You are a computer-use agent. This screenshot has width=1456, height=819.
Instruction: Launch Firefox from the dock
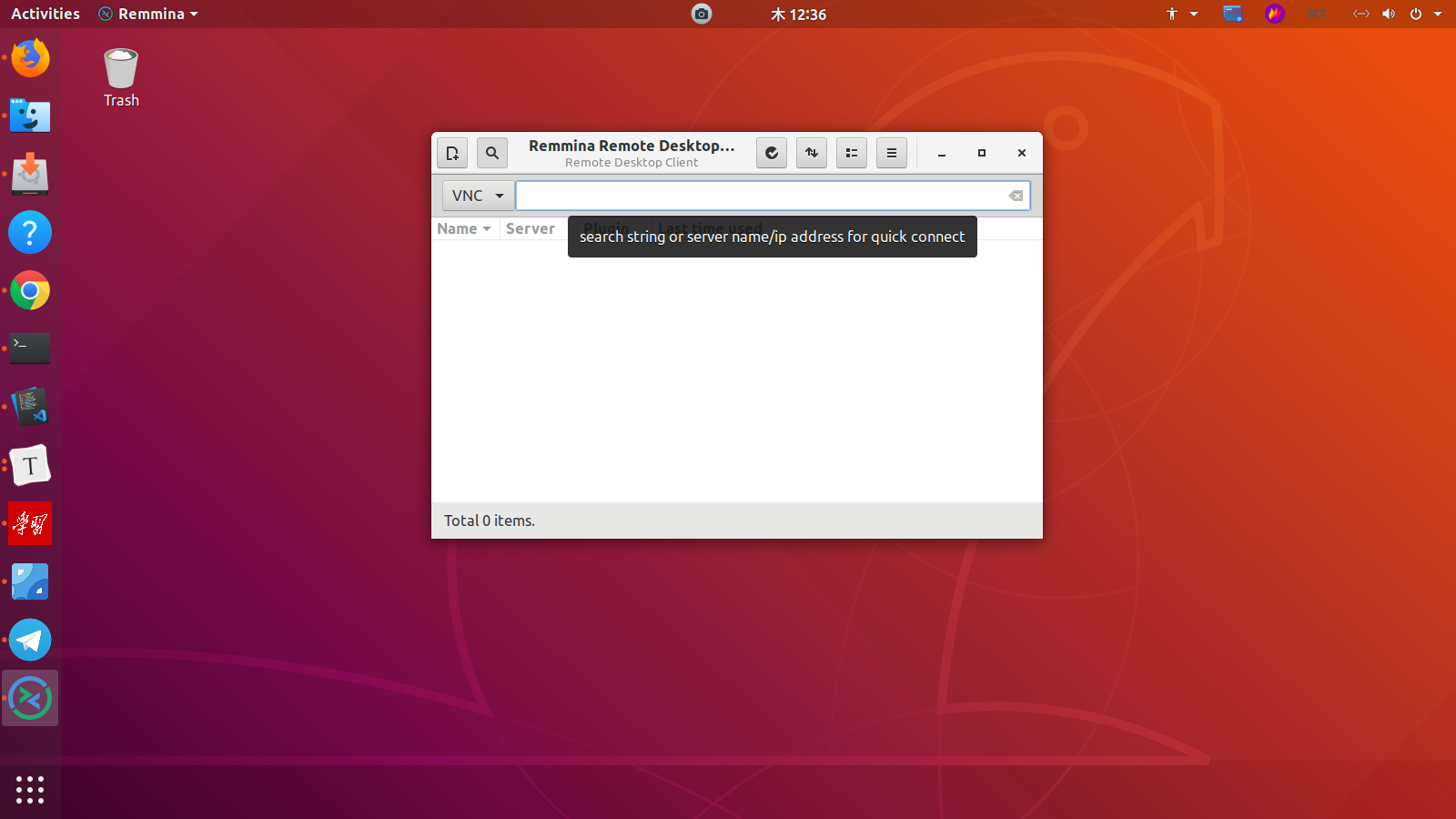30,58
